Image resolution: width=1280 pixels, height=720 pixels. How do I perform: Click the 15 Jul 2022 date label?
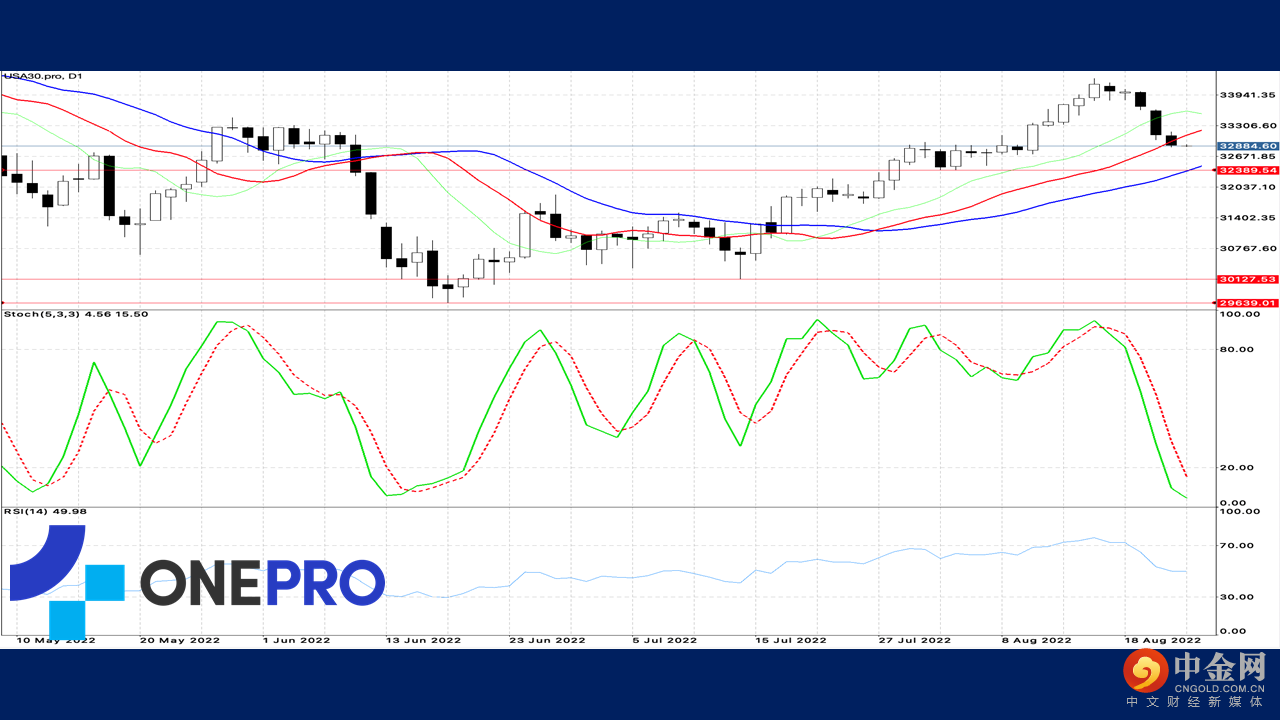point(791,640)
